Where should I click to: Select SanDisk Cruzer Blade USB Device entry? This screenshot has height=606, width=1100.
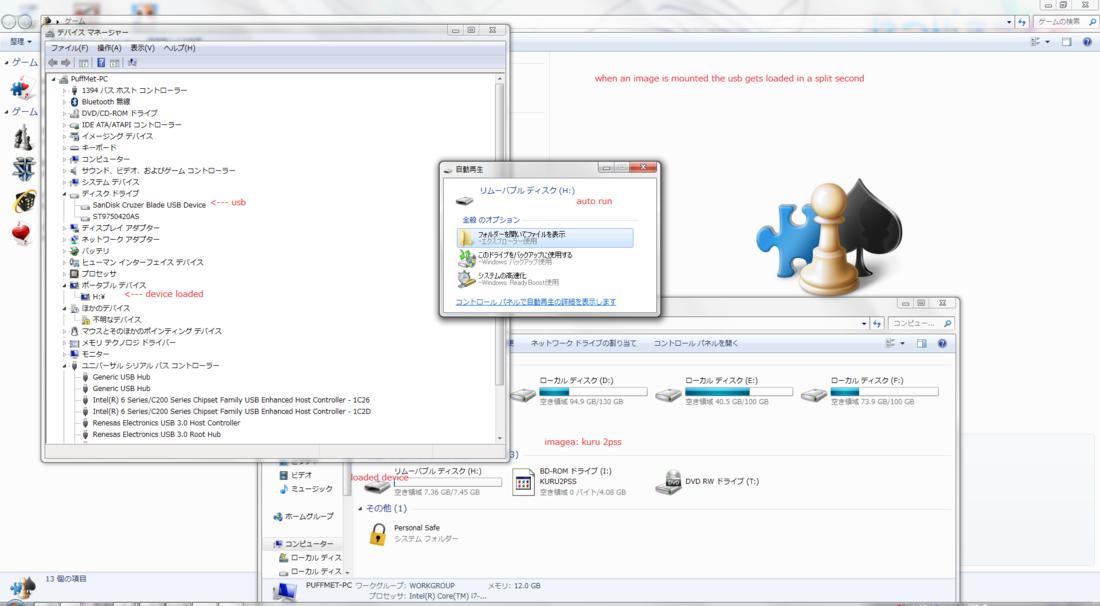pos(148,204)
